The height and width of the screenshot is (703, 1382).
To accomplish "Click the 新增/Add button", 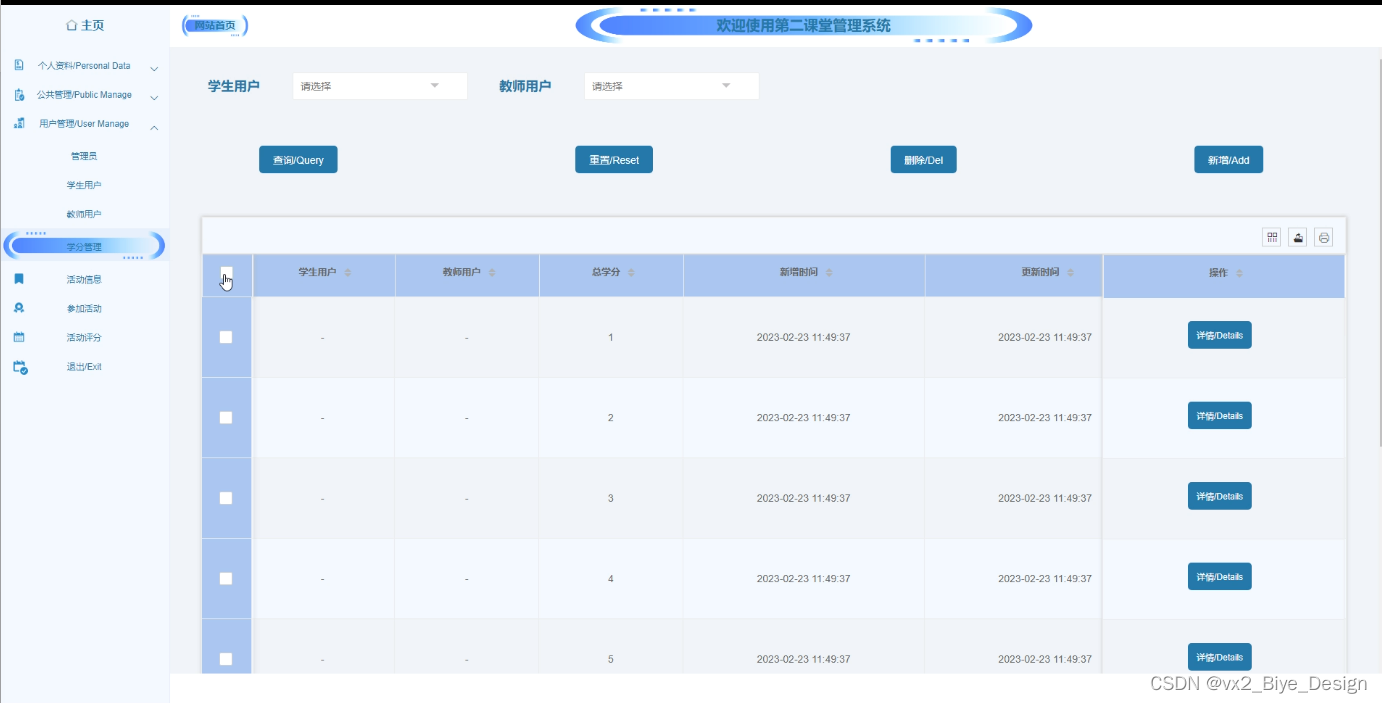I will click(1228, 160).
